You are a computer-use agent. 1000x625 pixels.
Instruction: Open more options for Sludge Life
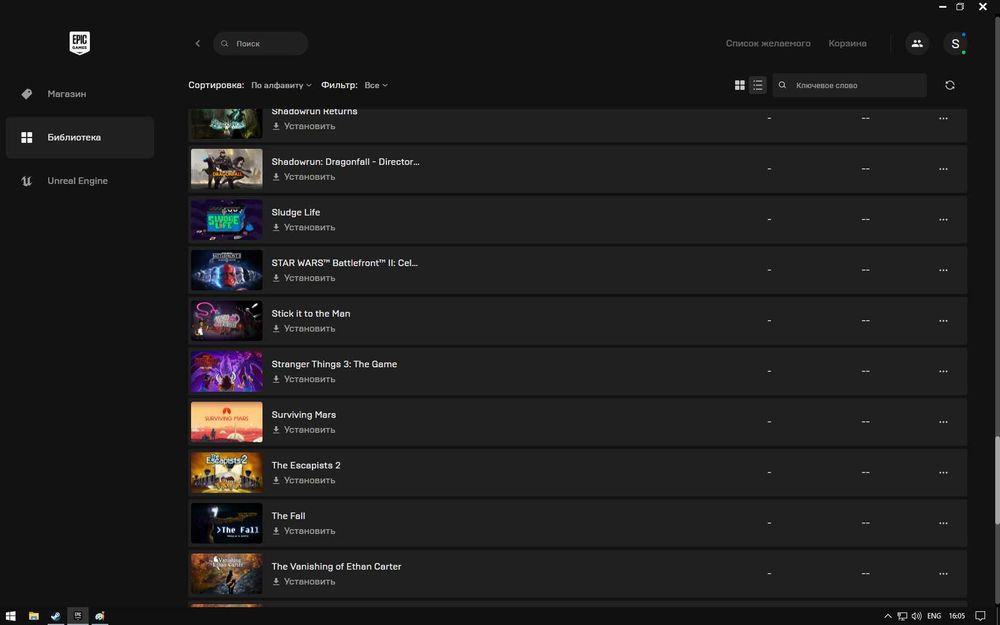tap(943, 219)
